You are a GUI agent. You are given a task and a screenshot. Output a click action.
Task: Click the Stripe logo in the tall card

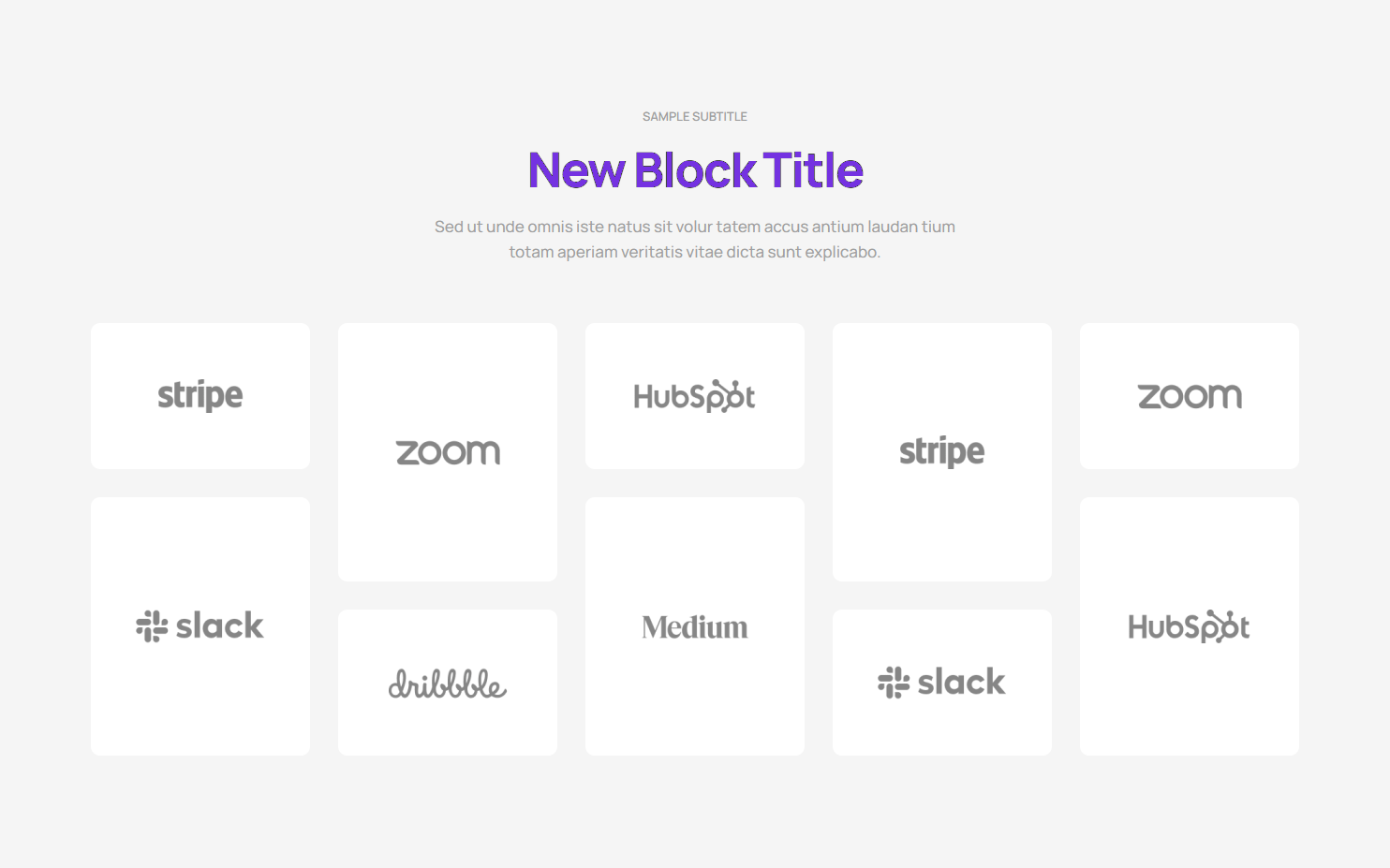pos(941,452)
